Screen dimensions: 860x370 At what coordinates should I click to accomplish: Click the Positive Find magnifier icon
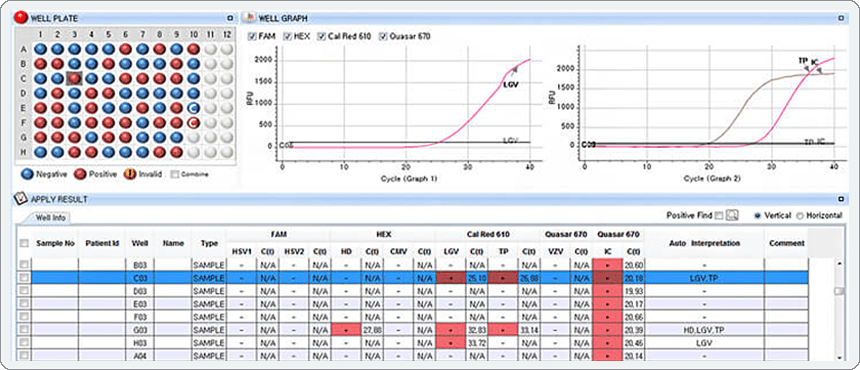click(x=731, y=215)
